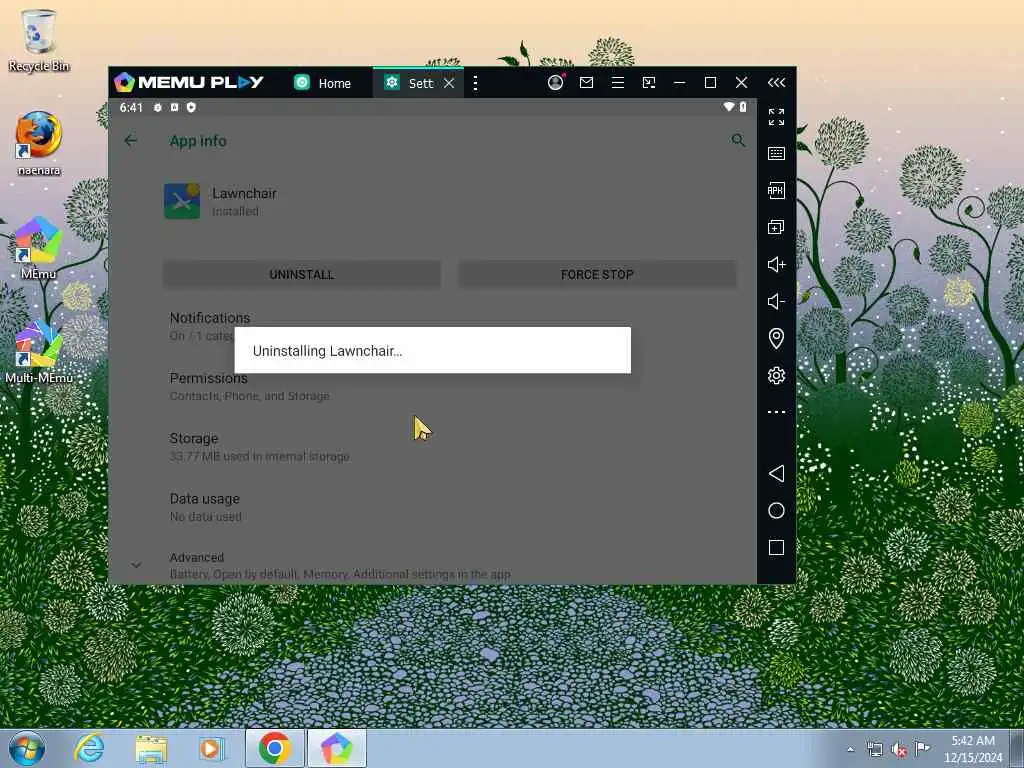This screenshot has height=768, width=1024.
Task: Open the Notifications setting row
Action: click(432, 326)
